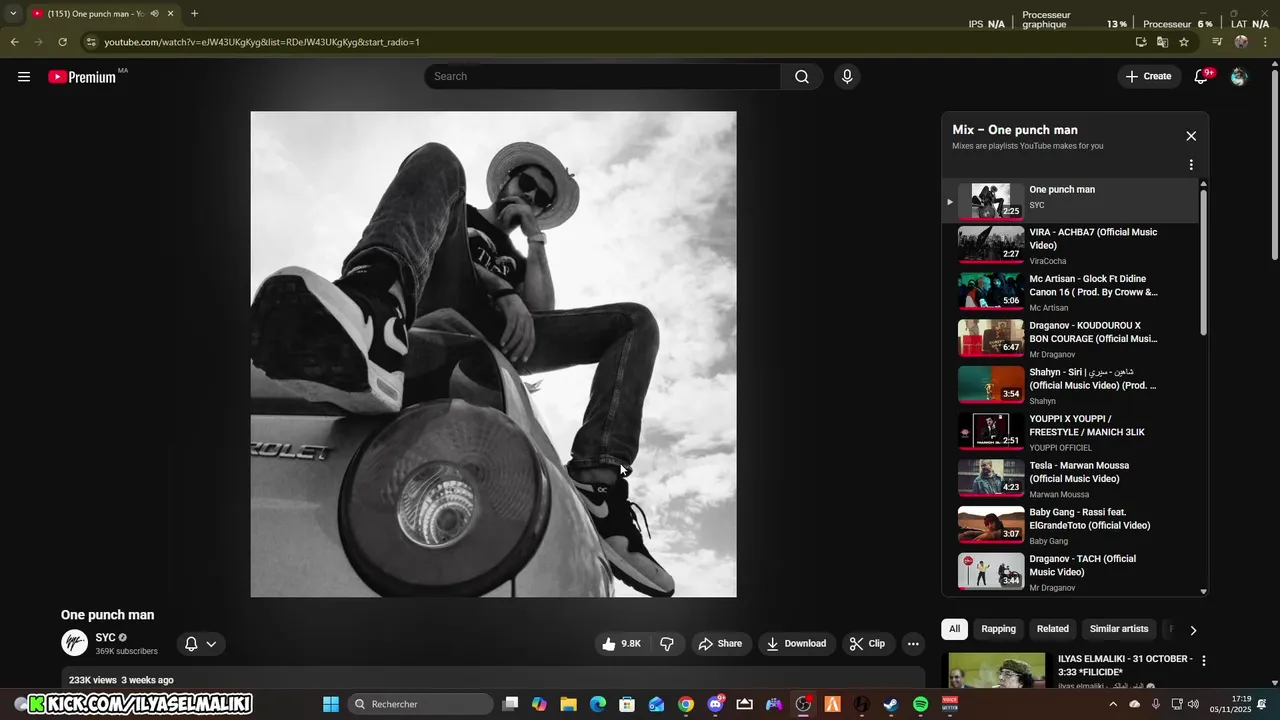Screen dimensions: 1280x720
Task: Focus the YouTube search field
Action: [603, 77]
